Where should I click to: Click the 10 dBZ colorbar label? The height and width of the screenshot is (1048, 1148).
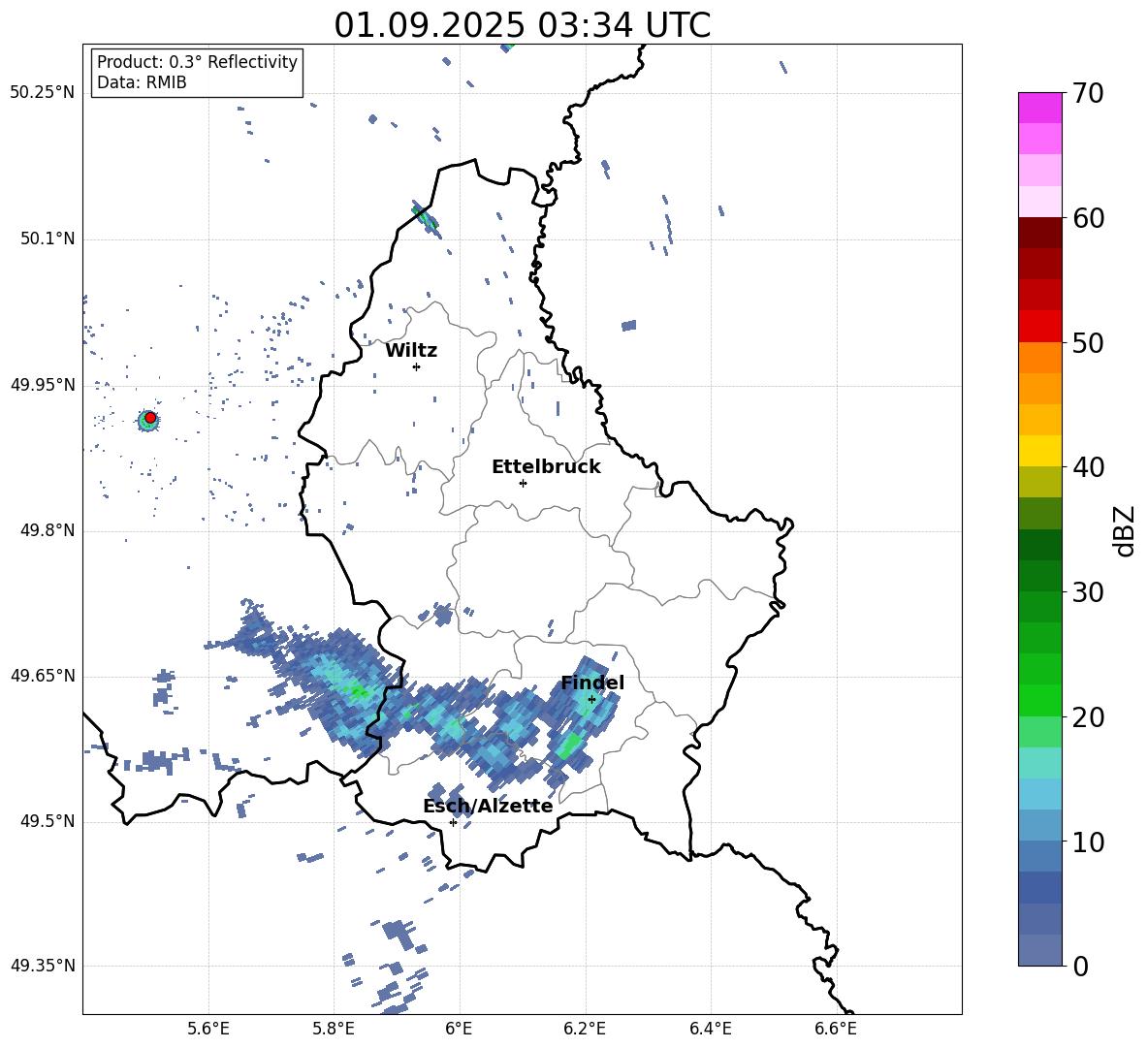pyautogui.click(x=1088, y=842)
